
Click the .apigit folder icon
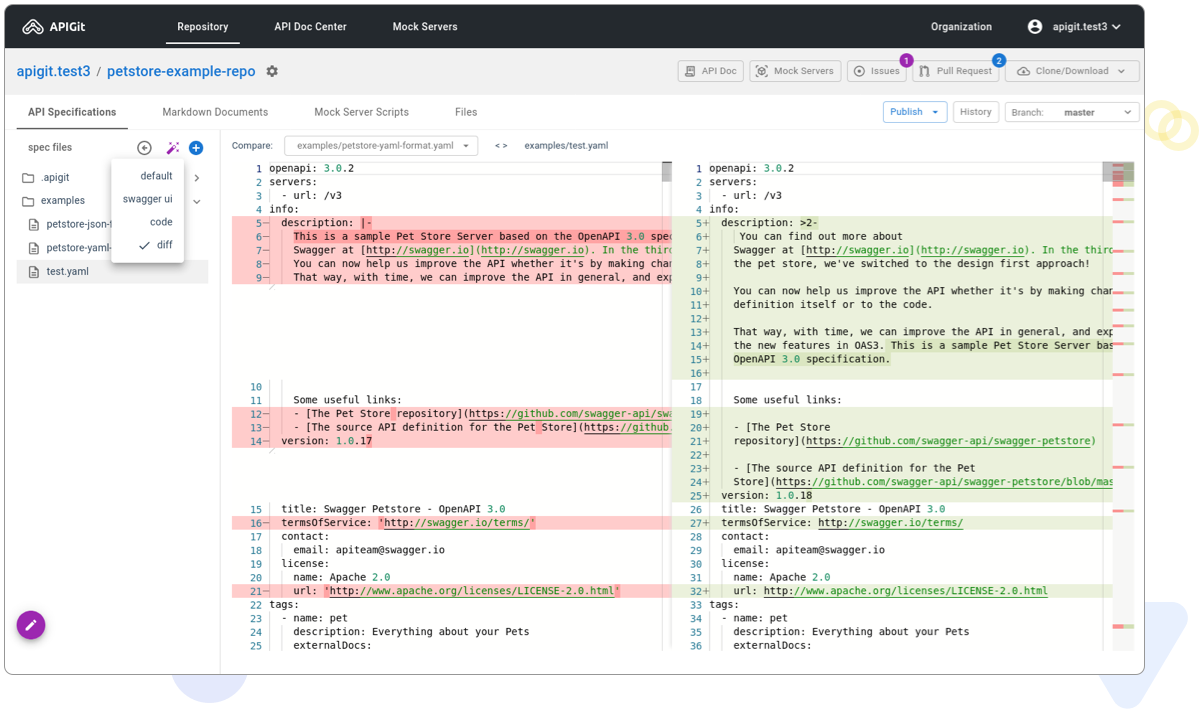pos(29,178)
